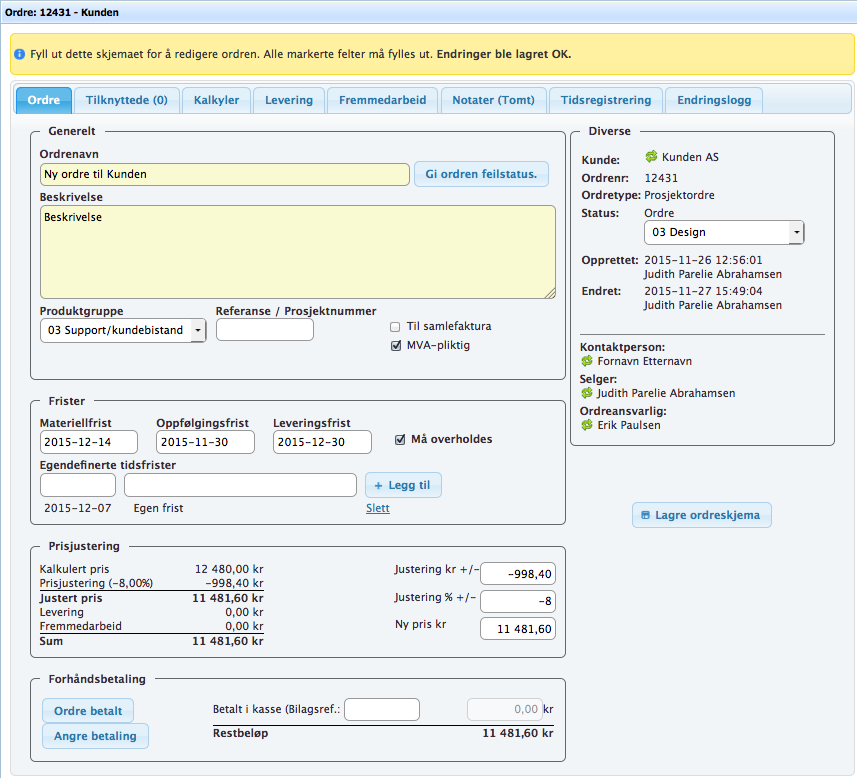Toggle the MVA-pliktig checkbox
857x778 pixels.
pyautogui.click(x=396, y=346)
